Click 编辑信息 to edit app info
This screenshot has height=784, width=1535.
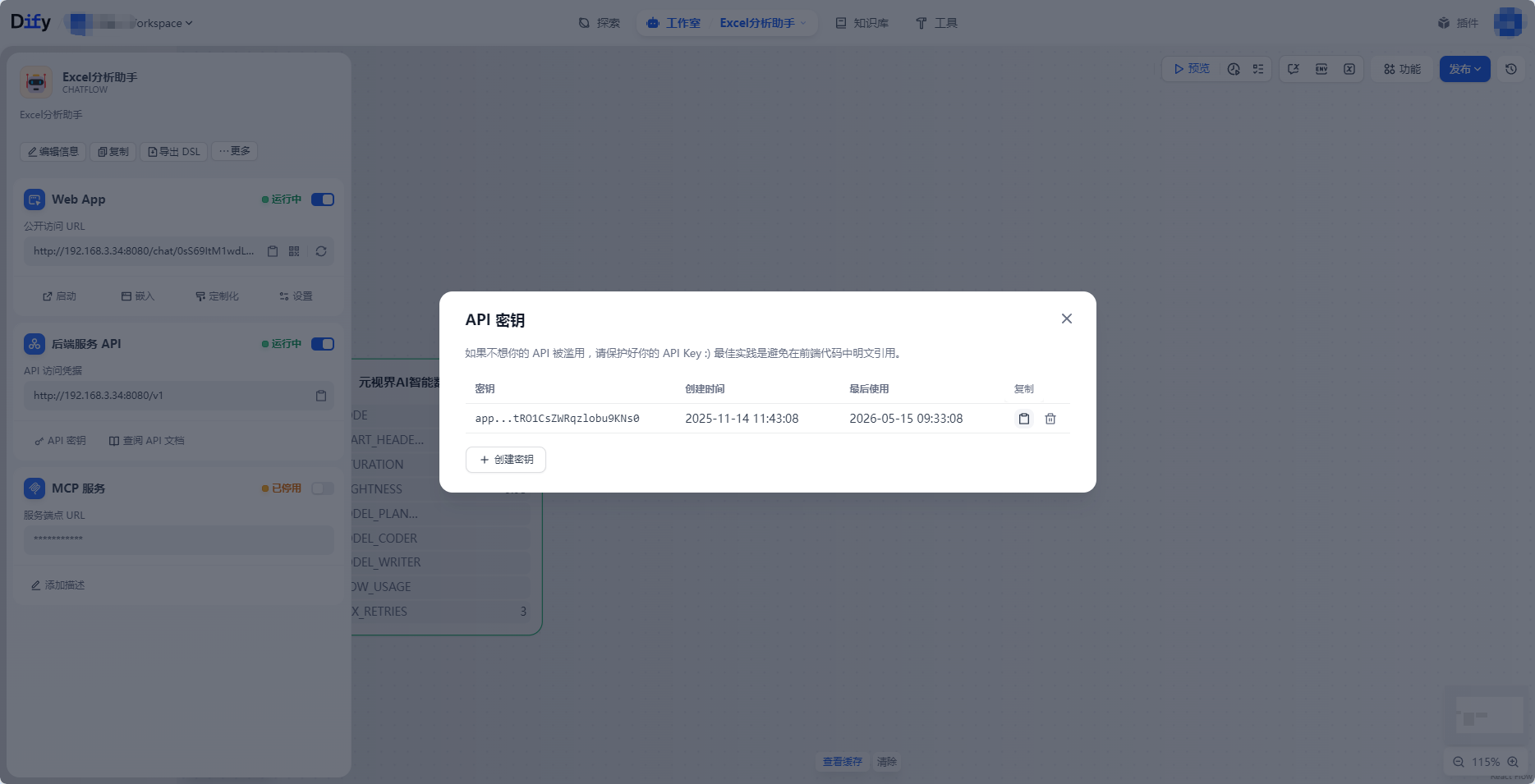tap(53, 151)
